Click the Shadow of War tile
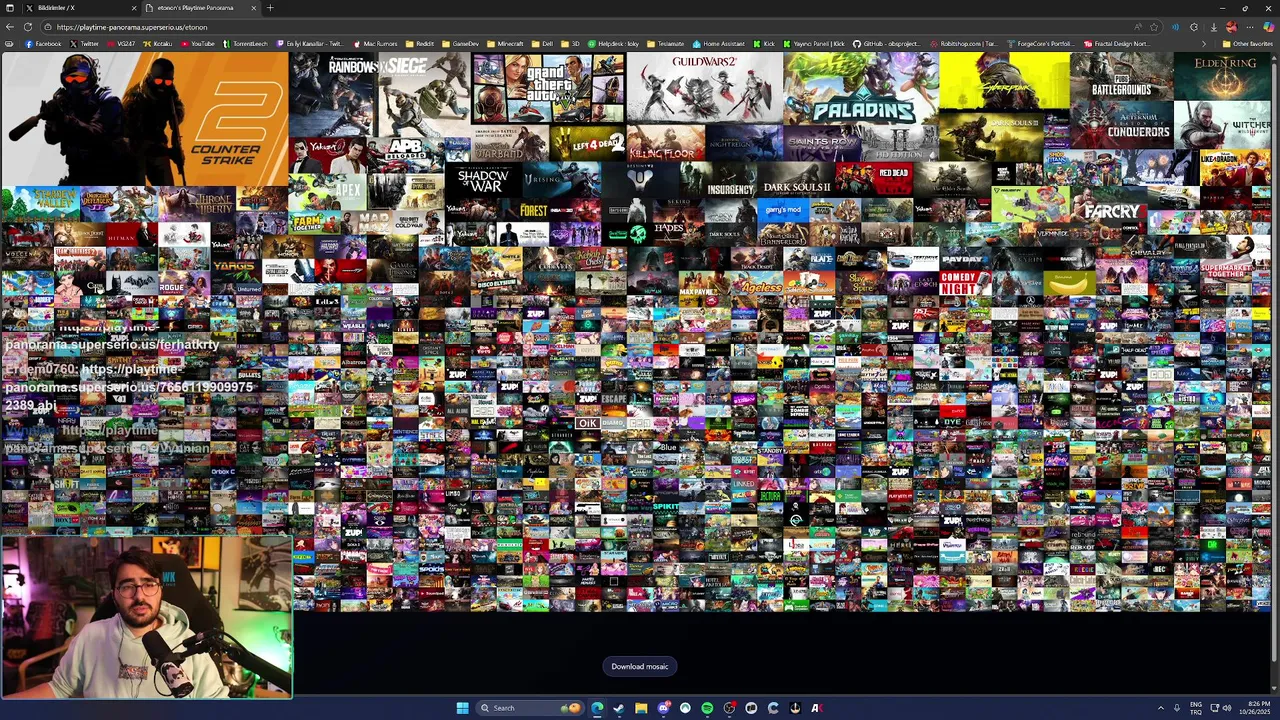The width and height of the screenshot is (1280, 720). 483,181
